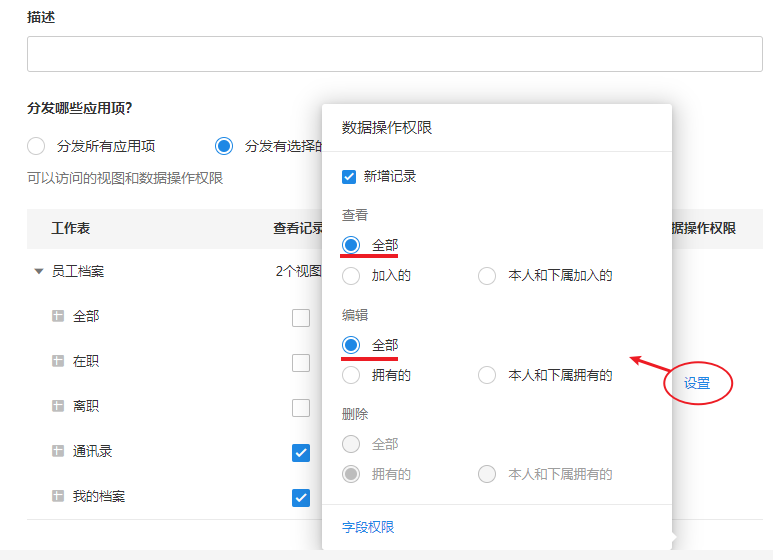The height and width of the screenshot is (560, 773).
Task: Choose 加入的 under 查看 permissions
Action: [x=351, y=275]
